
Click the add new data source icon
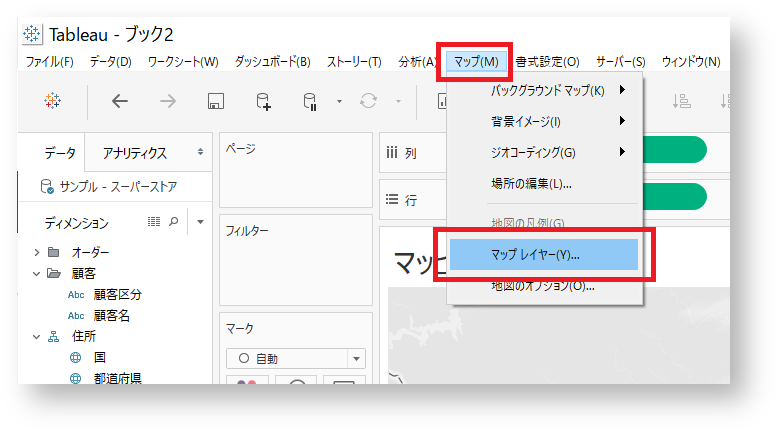click(263, 101)
